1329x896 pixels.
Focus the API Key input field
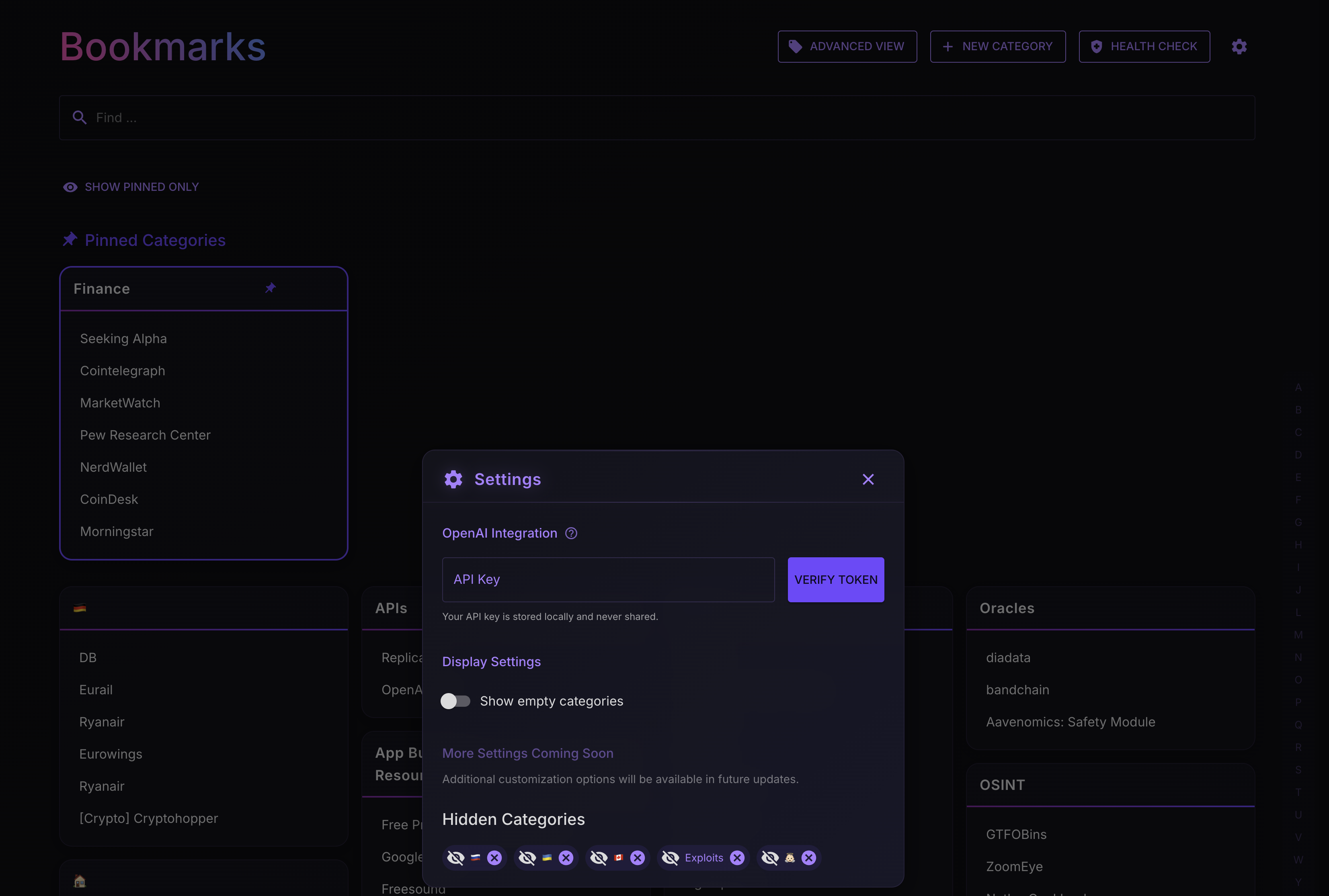(608, 579)
